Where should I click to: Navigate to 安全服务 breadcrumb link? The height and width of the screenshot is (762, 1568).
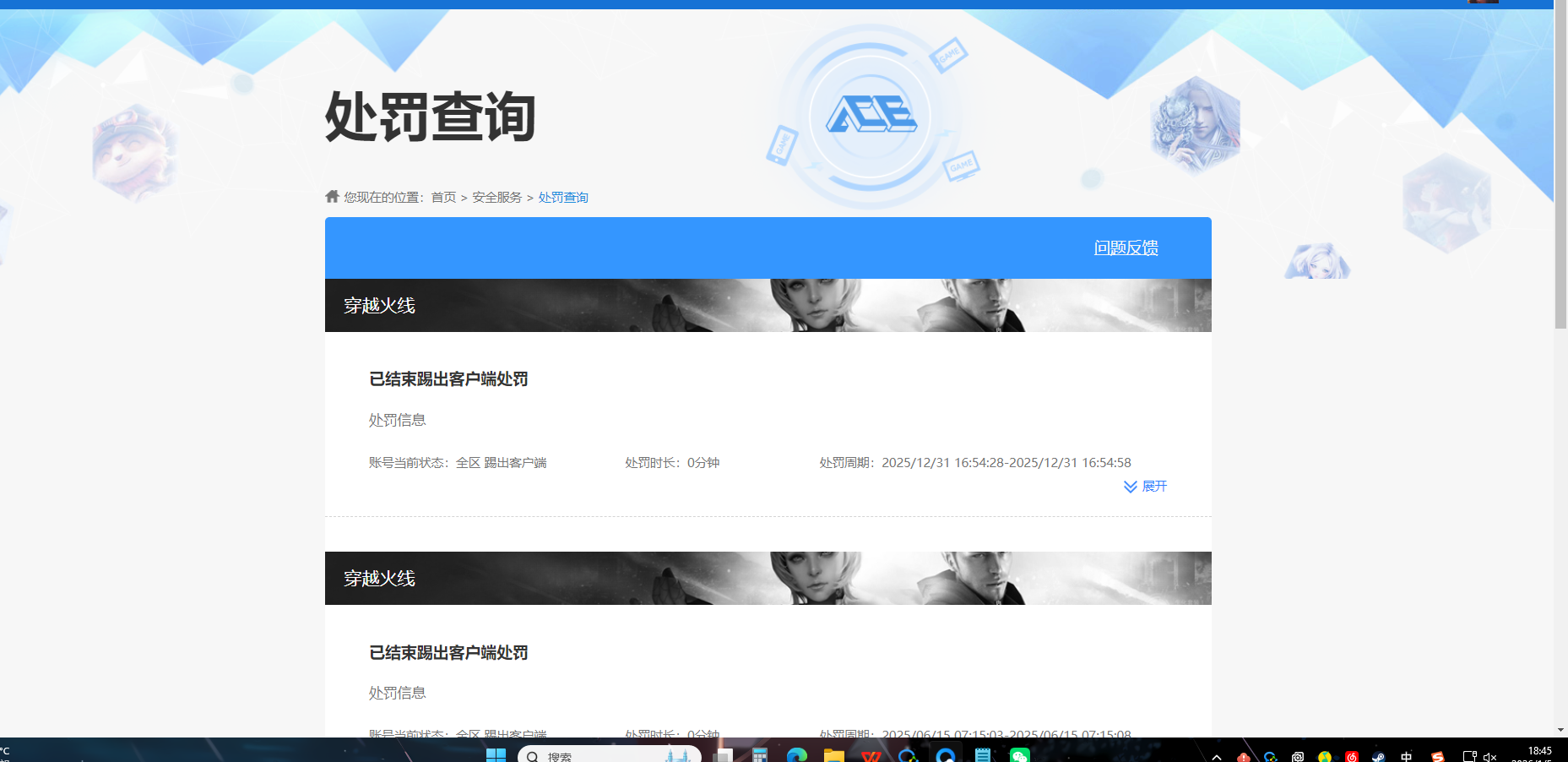point(496,197)
